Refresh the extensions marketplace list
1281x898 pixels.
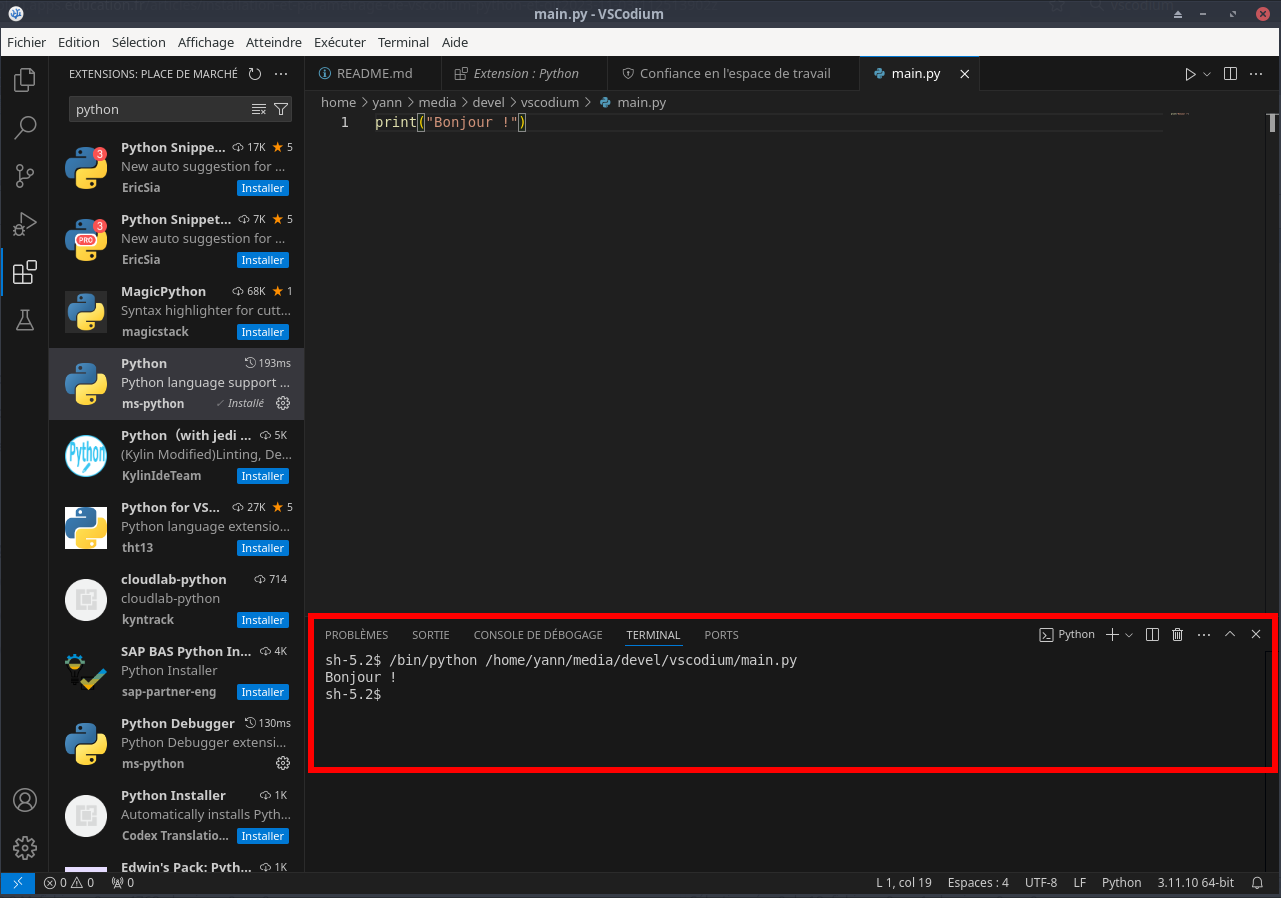tap(255, 74)
